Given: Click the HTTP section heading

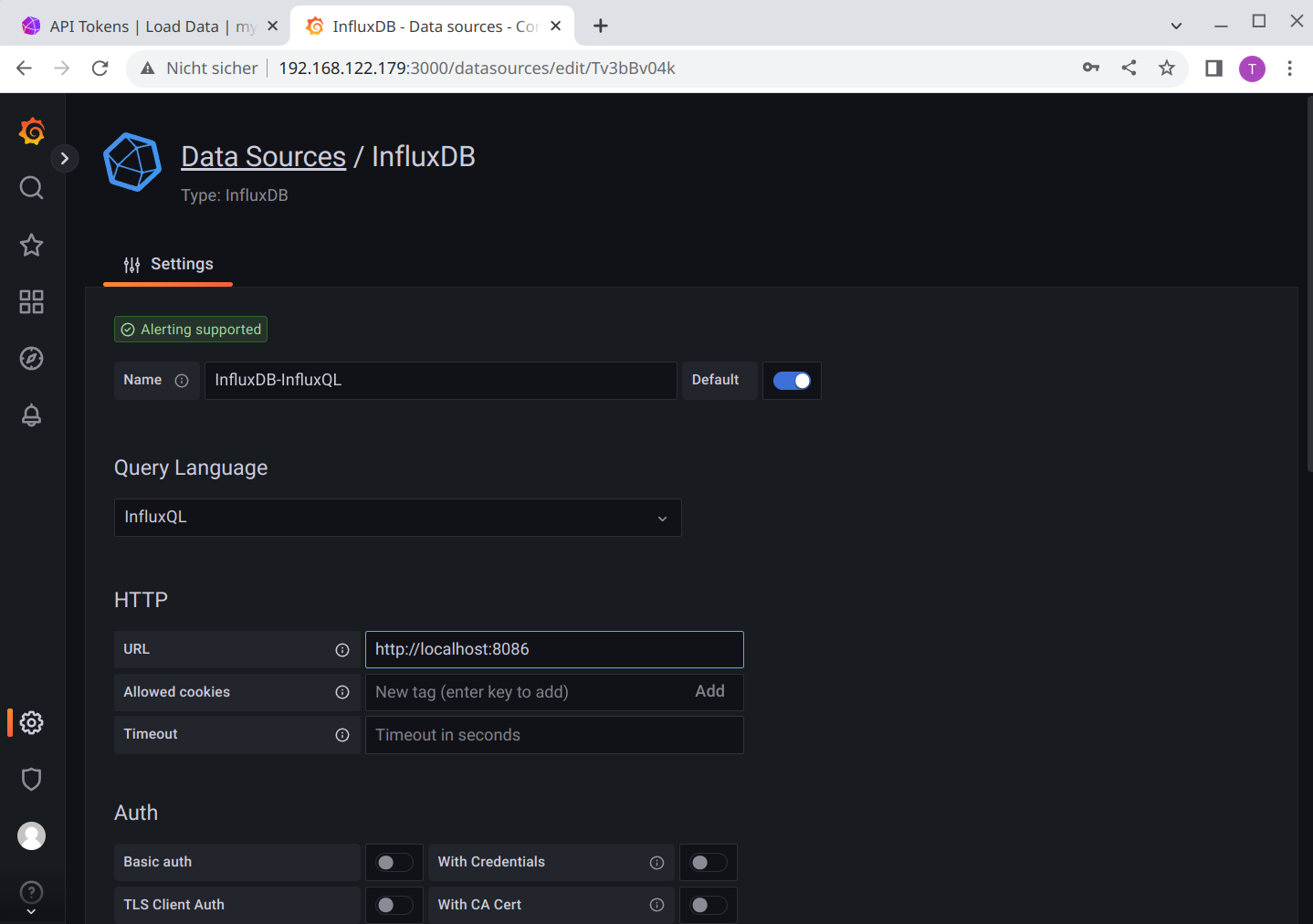Looking at the screenshot, I should 141,600.
